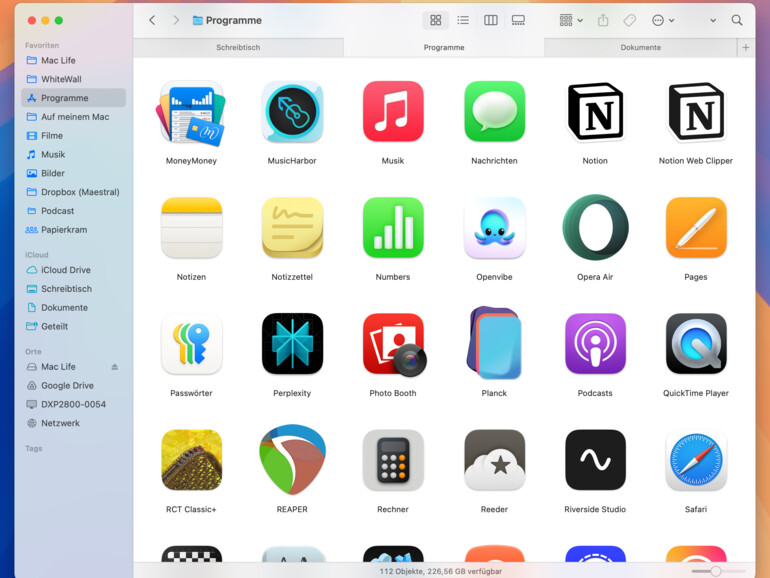Open the Musik sidebar folder
Image resolution: width=770 pixels, height=578 pixels.
[x=74, y=154]
